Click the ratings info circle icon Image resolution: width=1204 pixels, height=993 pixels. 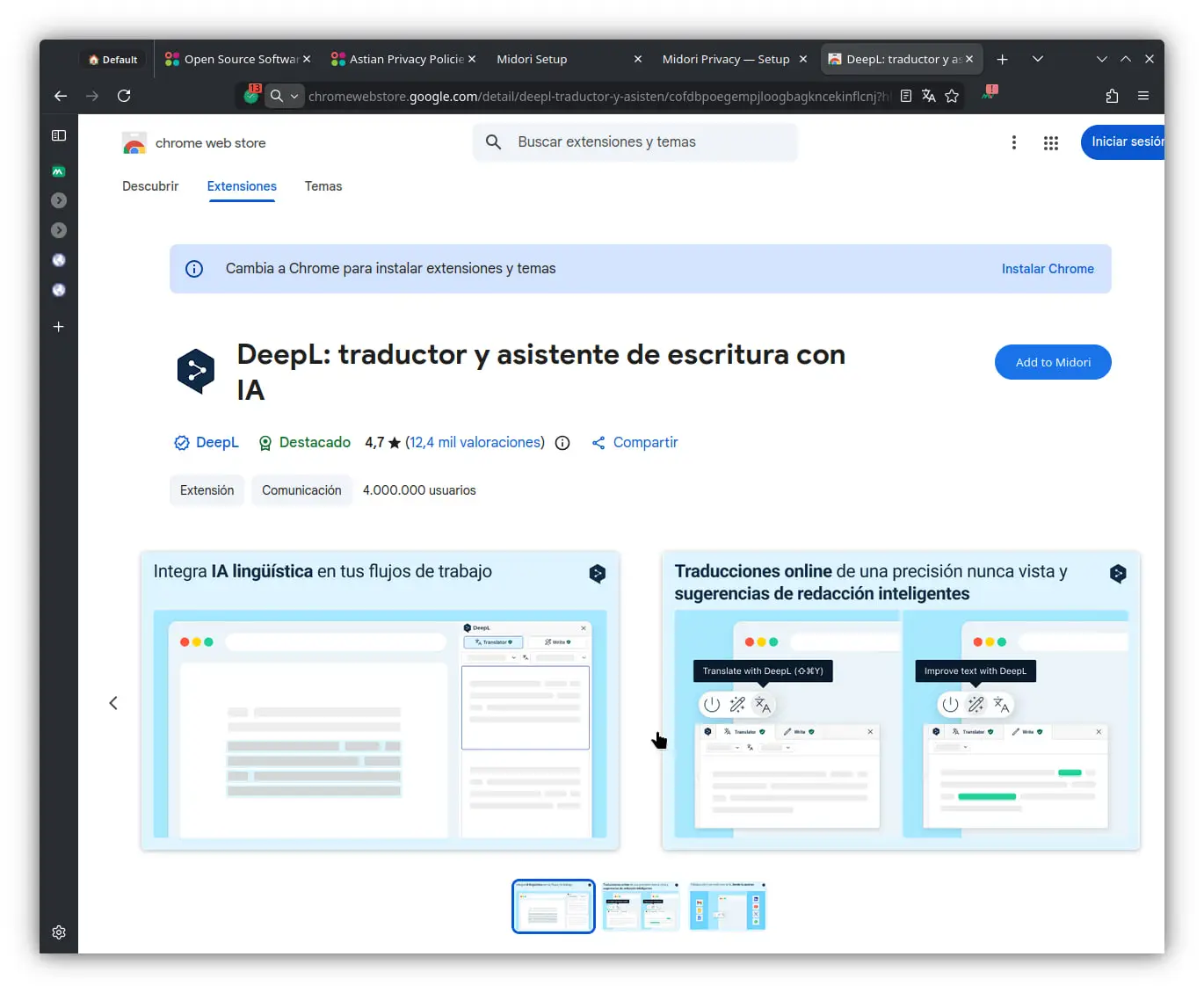562,443
